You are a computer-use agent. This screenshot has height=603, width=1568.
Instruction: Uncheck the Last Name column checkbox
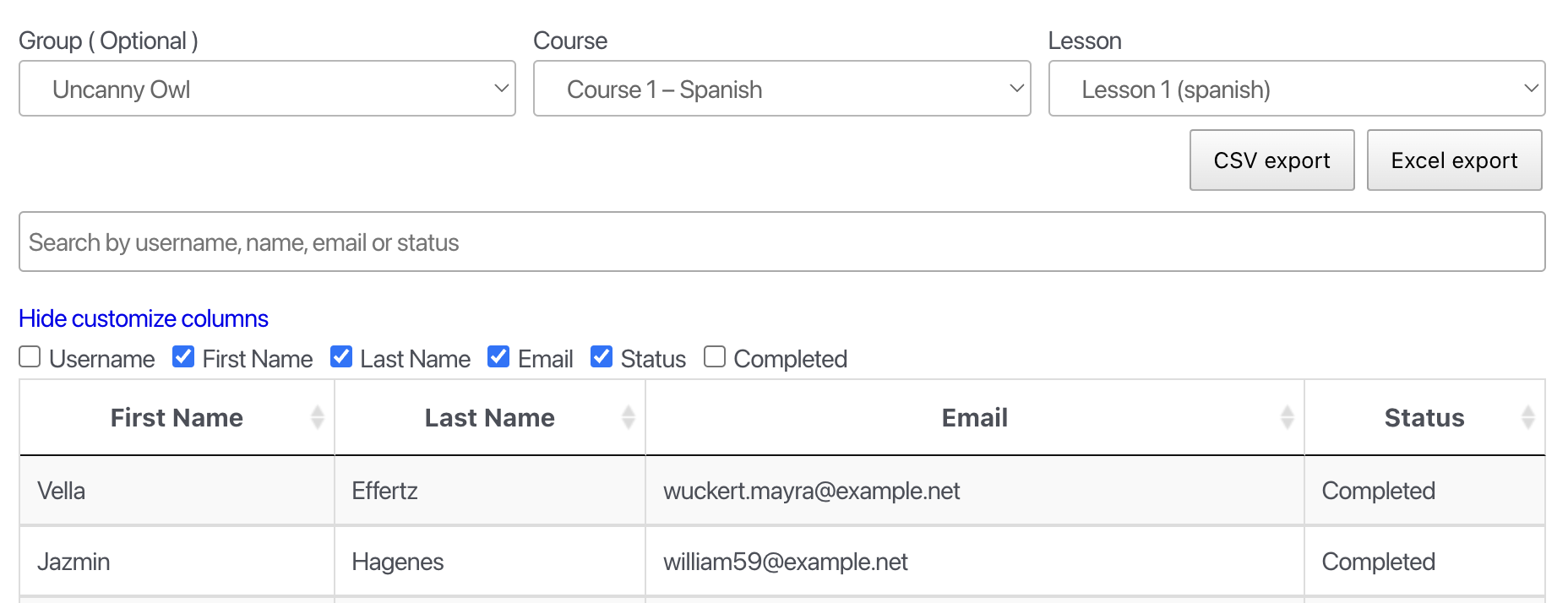[x=341, y=357]
